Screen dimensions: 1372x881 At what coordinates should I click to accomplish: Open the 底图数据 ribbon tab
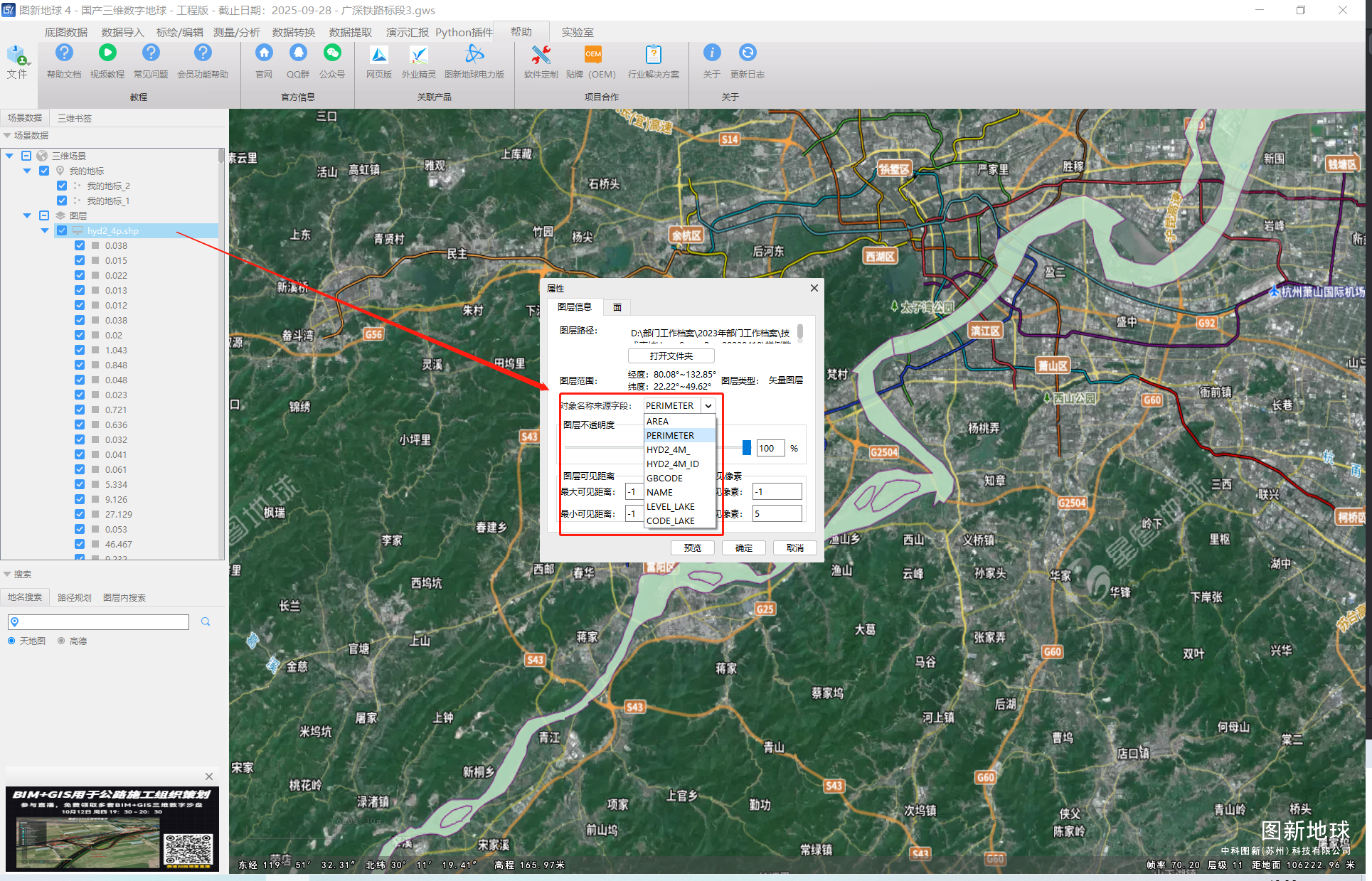[x=66, y=32]
